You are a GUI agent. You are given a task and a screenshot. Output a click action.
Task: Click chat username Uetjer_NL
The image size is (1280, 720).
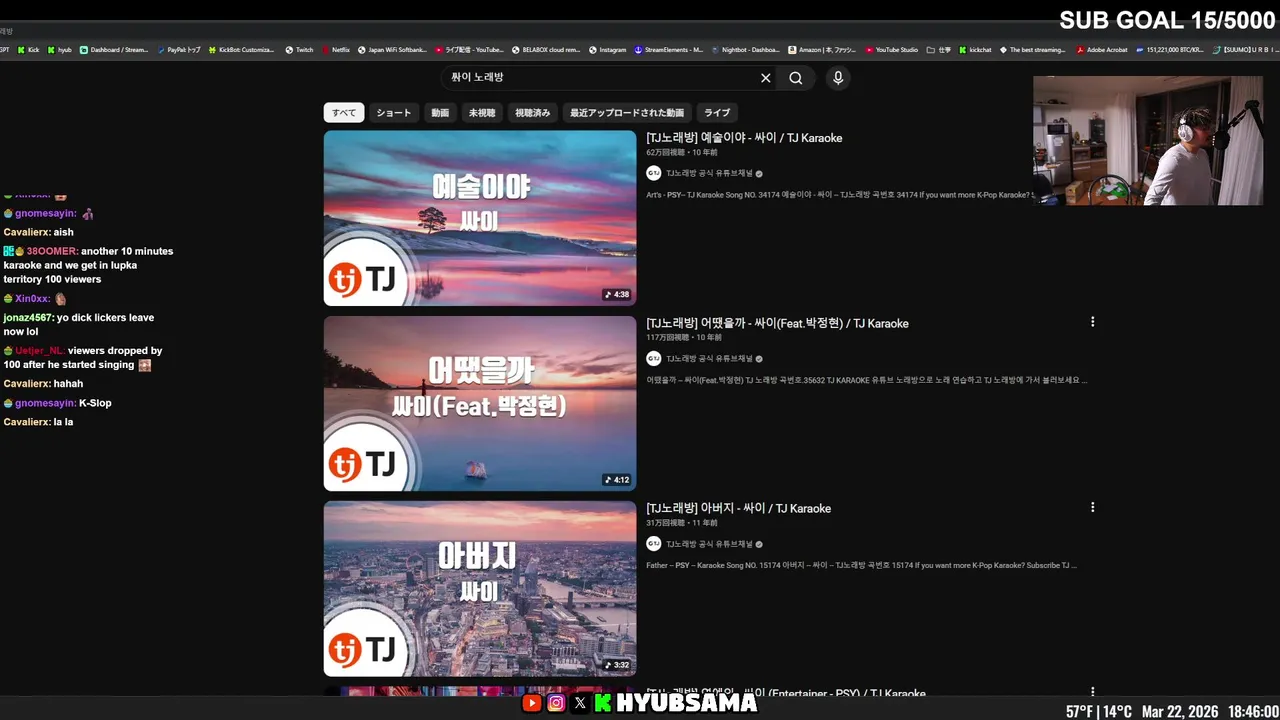(x=39, y=351)
